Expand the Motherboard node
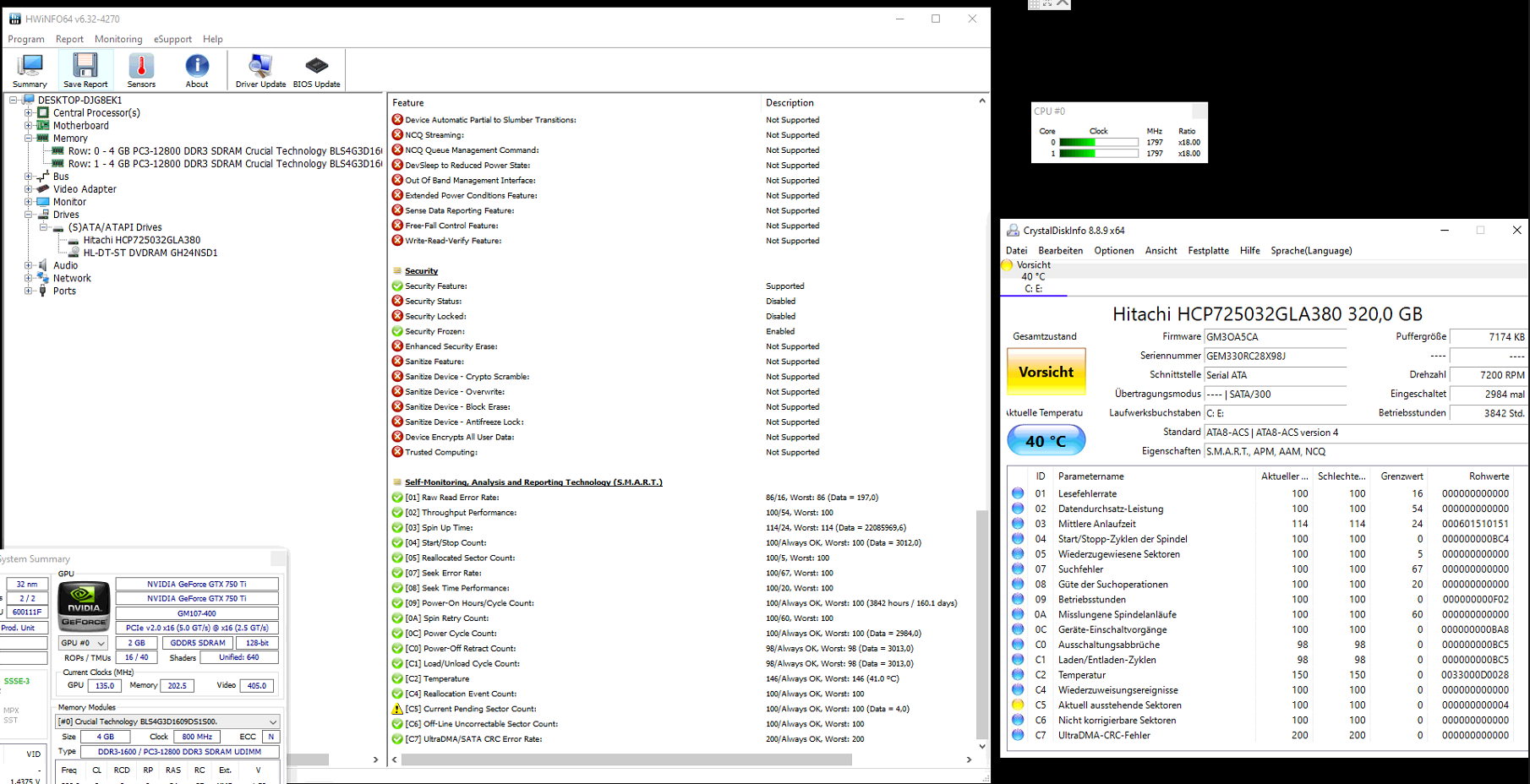The height and width of the screenshot is (784, 1530). [28, 125]
